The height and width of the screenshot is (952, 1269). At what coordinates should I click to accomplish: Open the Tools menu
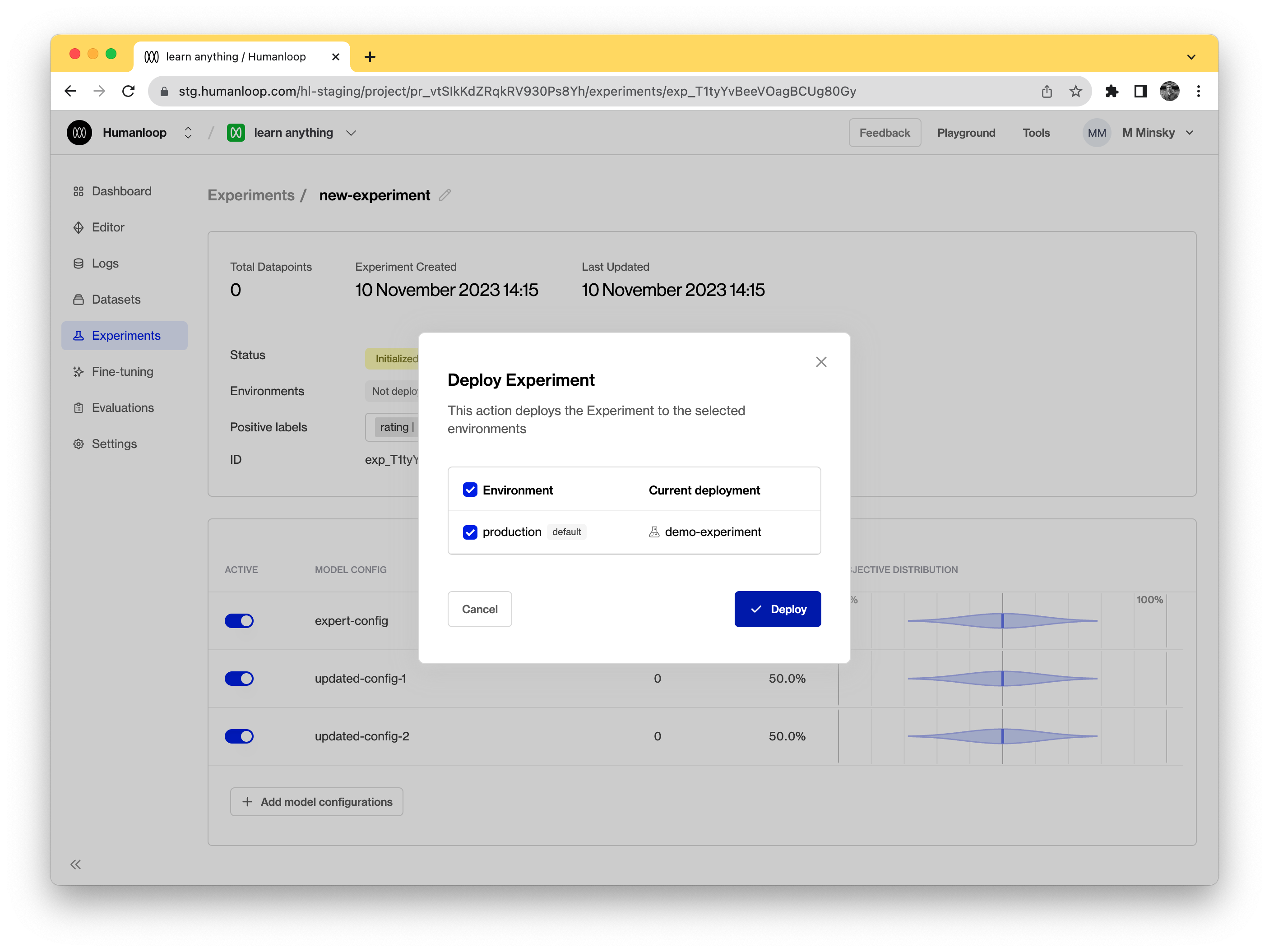pos(1036,133)
